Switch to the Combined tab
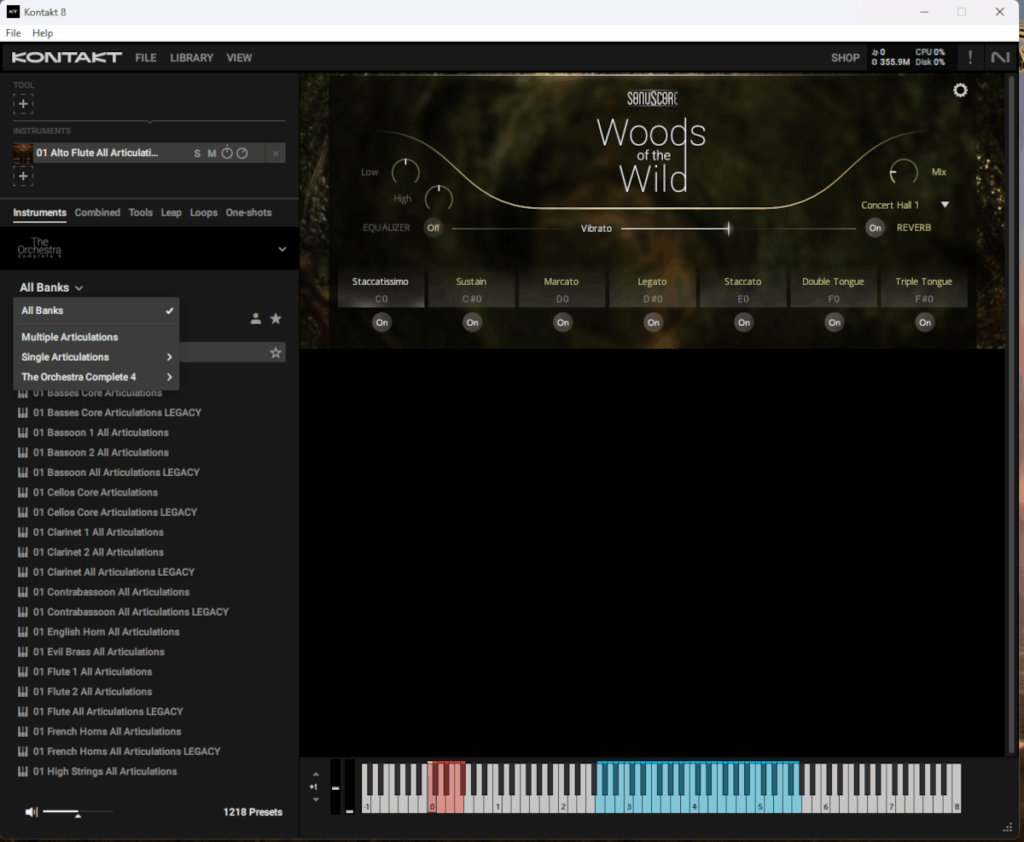Image resolution: width=1024 pixels, height=842 pixels. (97, 212)
